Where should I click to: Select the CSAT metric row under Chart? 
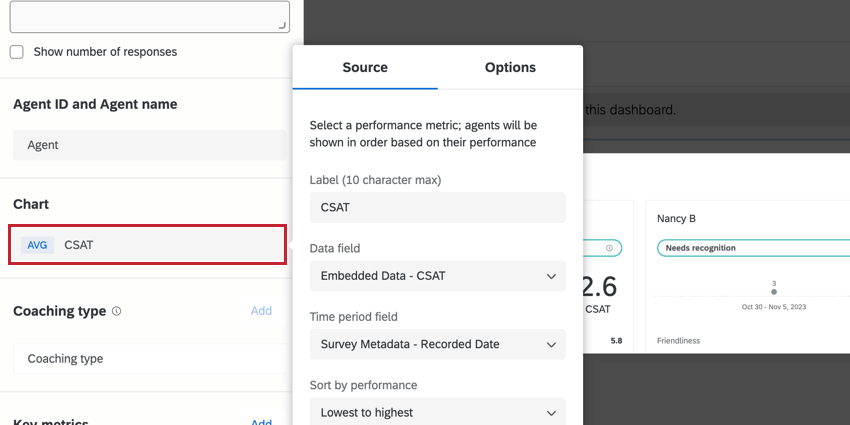(160, 245)
